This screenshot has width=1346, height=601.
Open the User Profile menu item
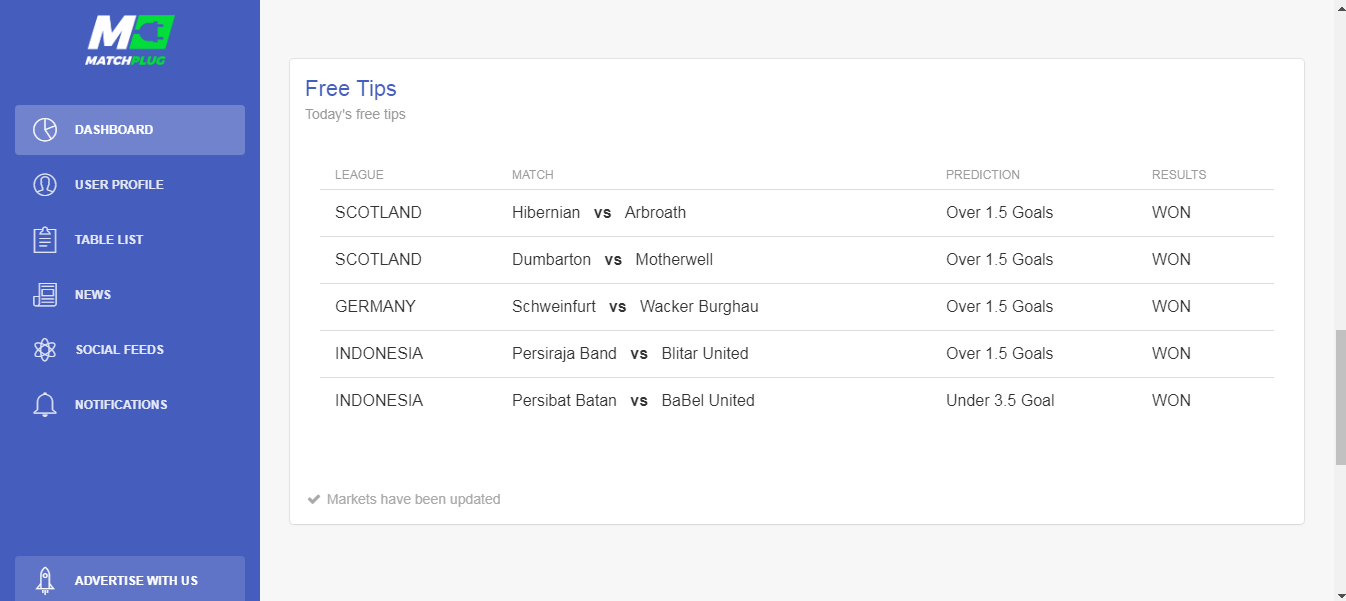tap(130, 185)
